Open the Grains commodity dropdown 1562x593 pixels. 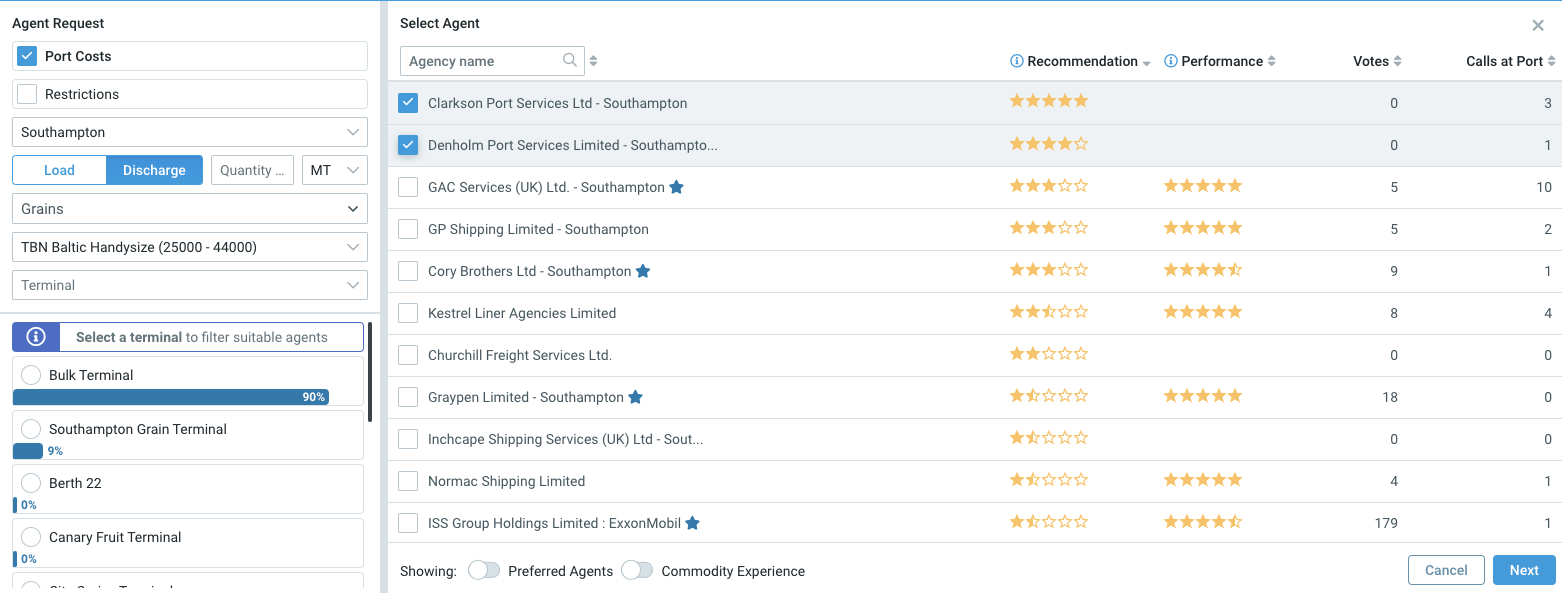[190, 209]
